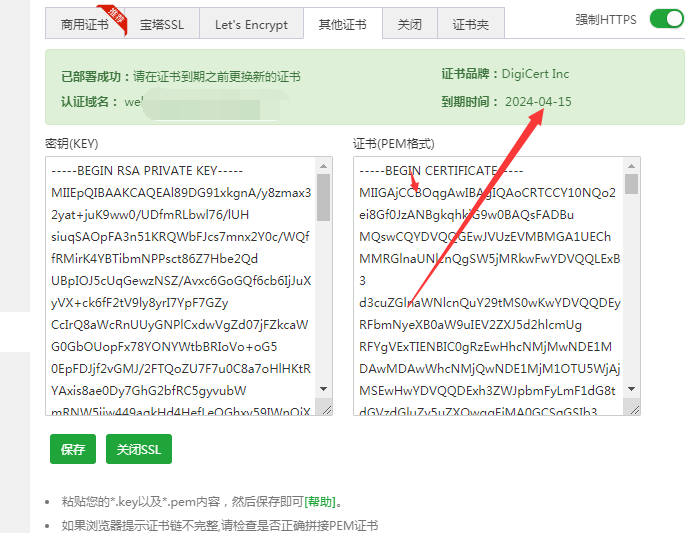Select the Let's Encrypt tab
This screenshot has width=689, height=533.
coord(251,25)
